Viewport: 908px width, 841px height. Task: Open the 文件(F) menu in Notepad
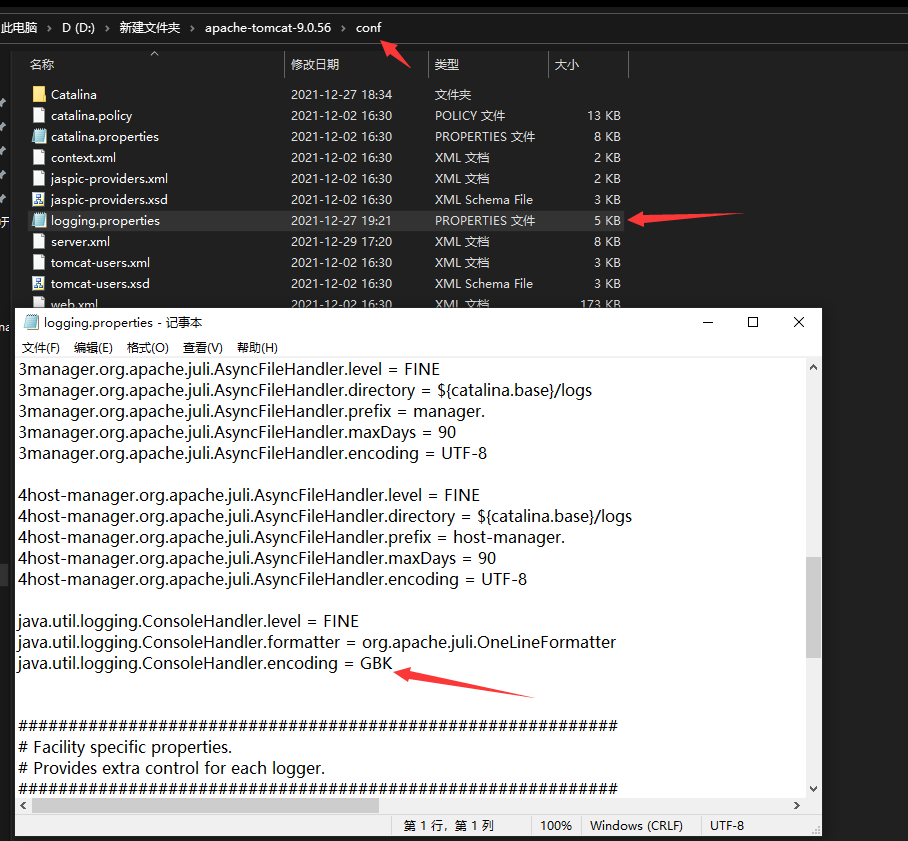[x=40, y=347]
